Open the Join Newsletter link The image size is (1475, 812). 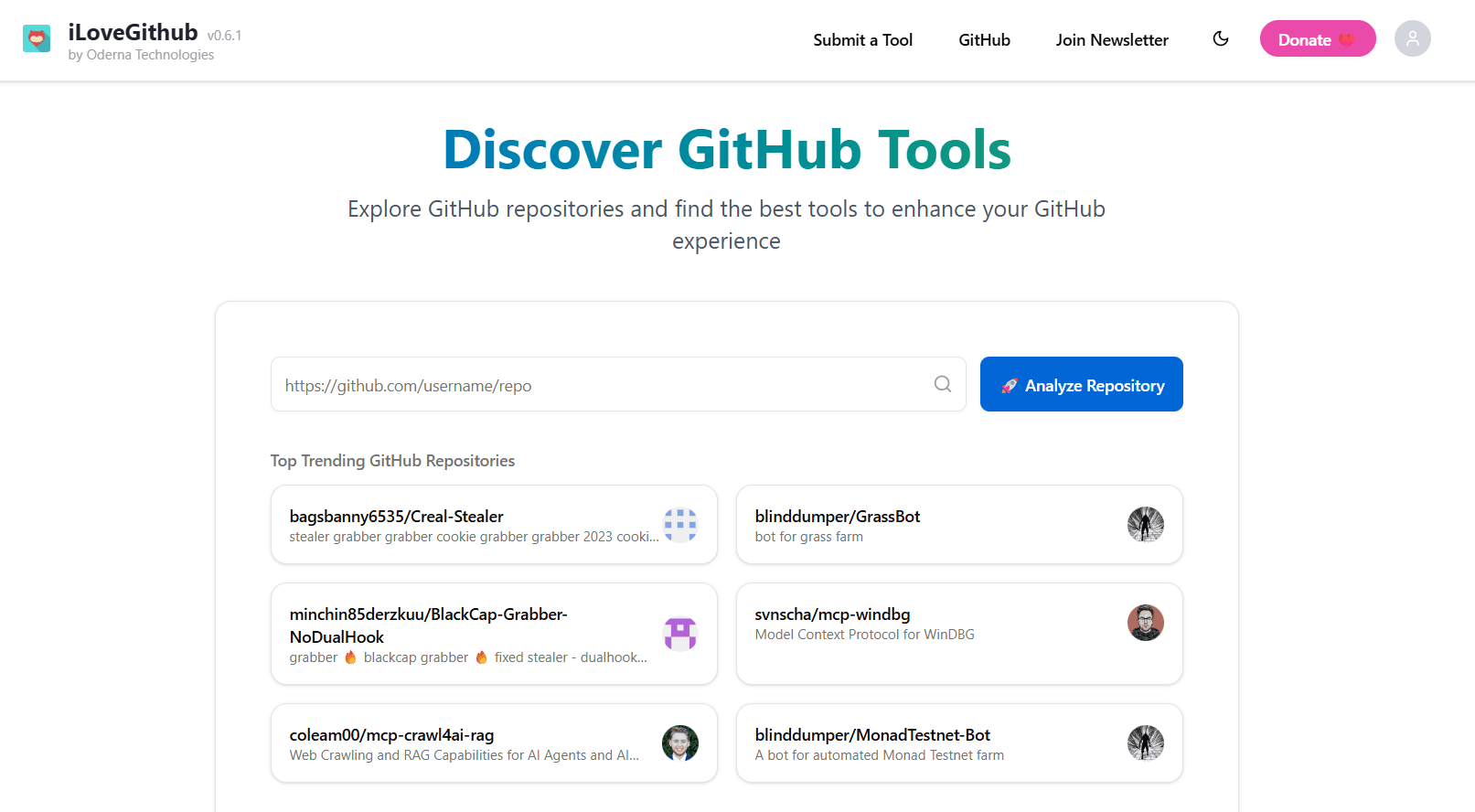coord(1112,40)
